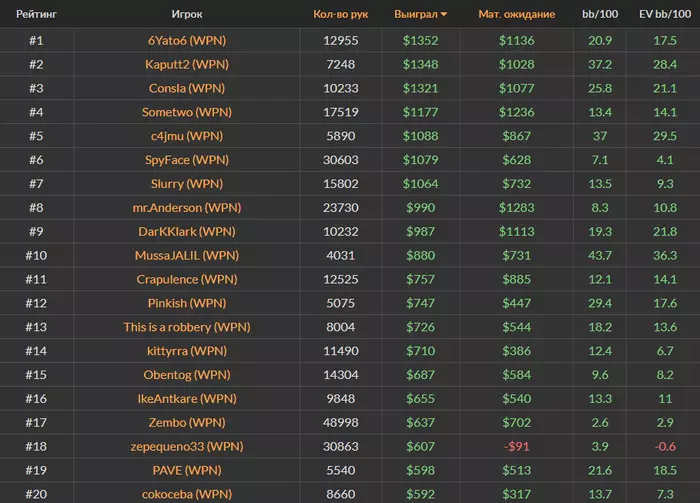
Task: Click the Рейтинг column header
Action: pyautogui.click(x=35, y=15)
